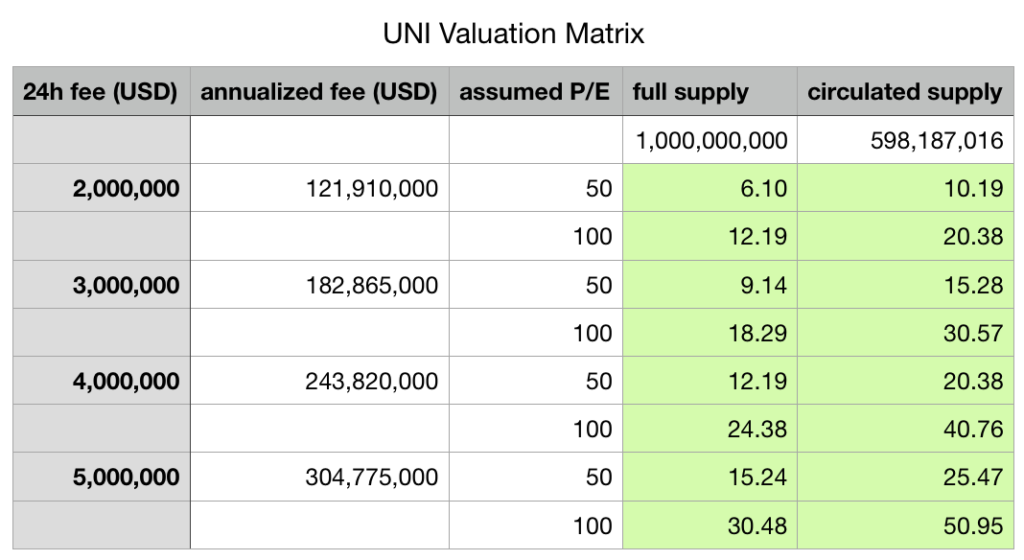Click the green 30.48 valuation cell

(x=710, y=525)
